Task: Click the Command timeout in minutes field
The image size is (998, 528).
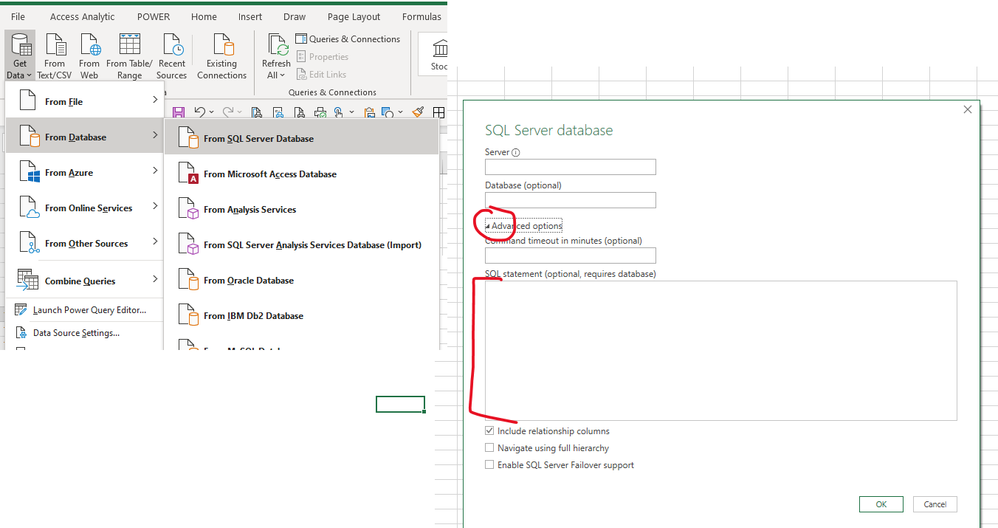Action: click(570, 256)
